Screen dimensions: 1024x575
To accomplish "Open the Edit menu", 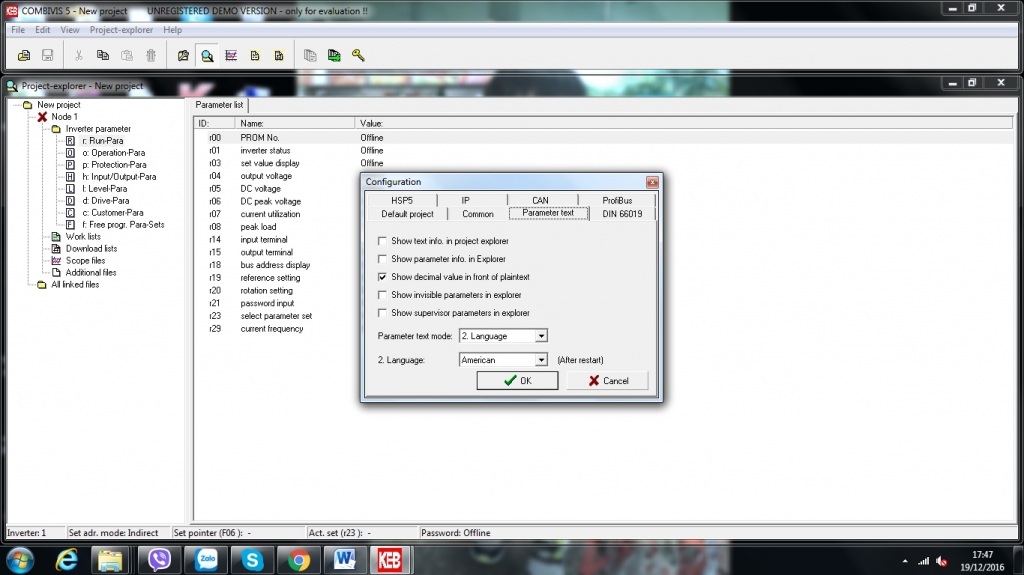I will (42, 30).
